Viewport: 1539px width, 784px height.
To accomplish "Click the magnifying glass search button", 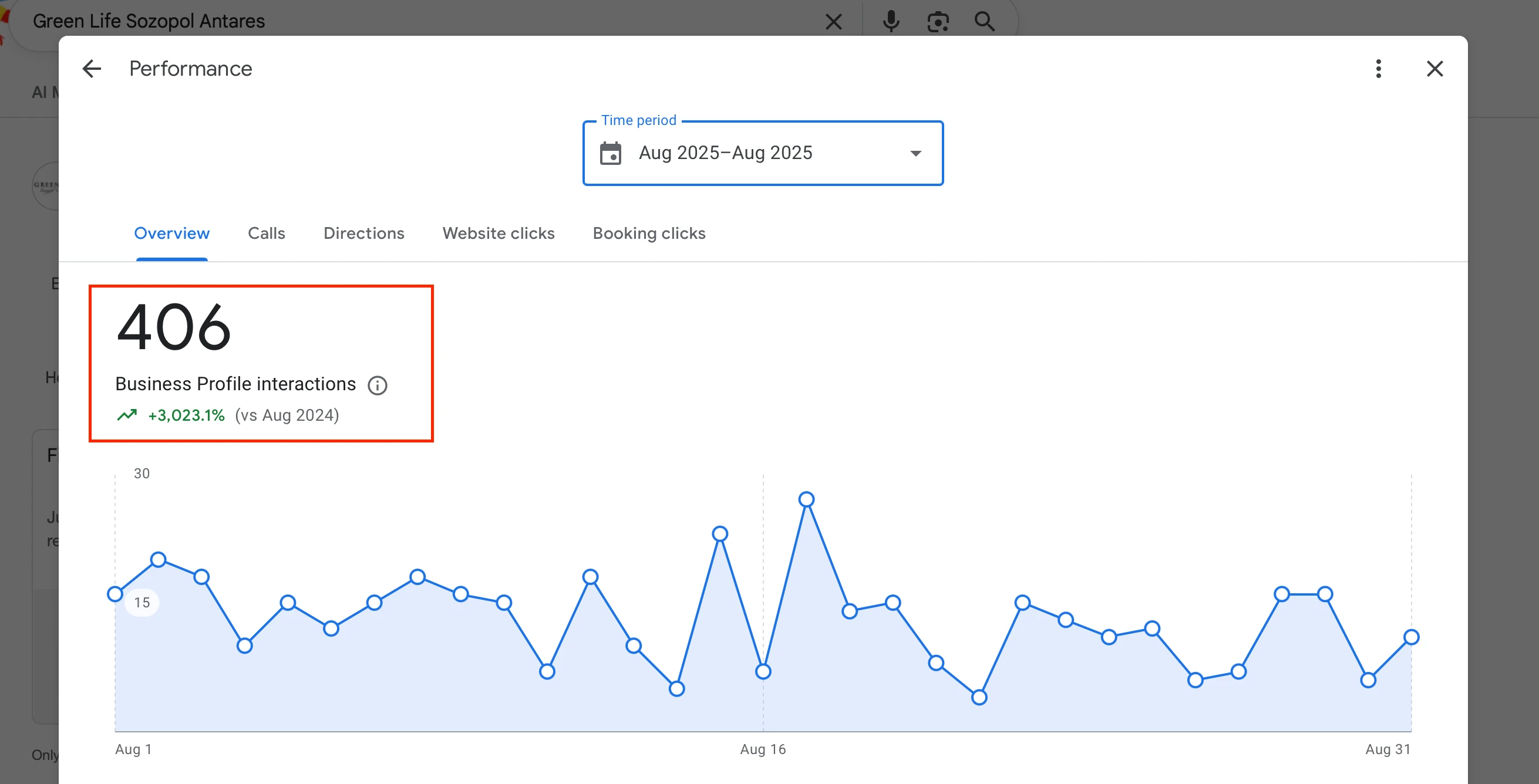I will (984, 22).
